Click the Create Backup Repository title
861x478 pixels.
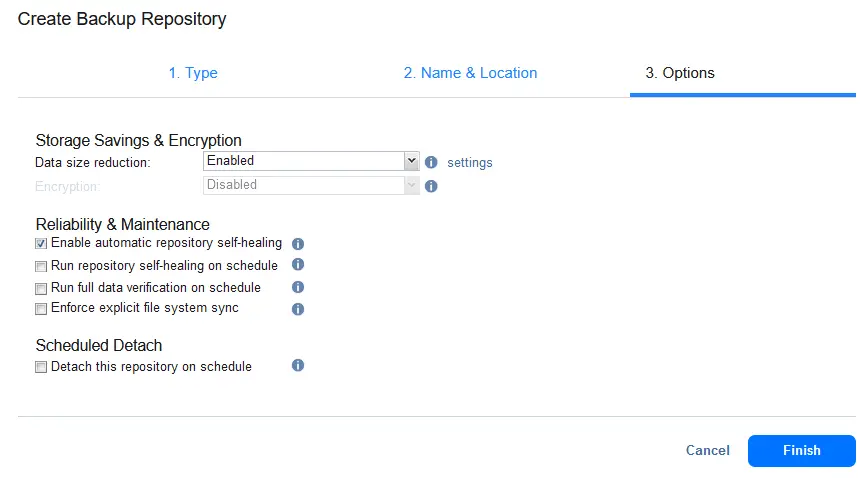coord(122,19)
